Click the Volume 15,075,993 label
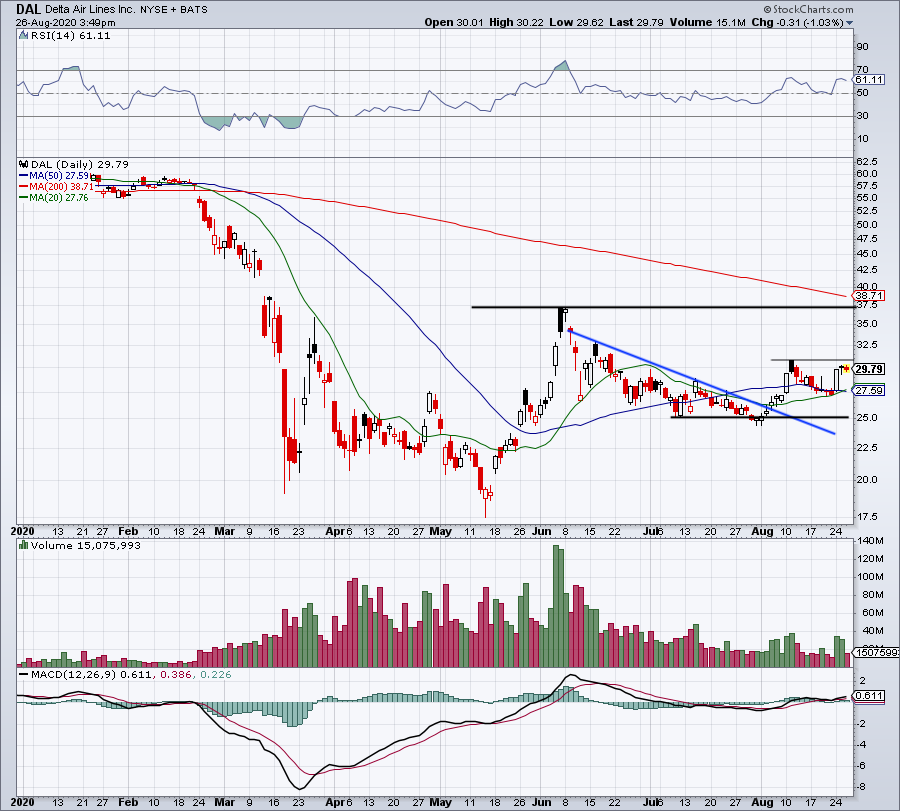This screenshot has width=900, height=811. pyautogui.click(x=86, y=545)
